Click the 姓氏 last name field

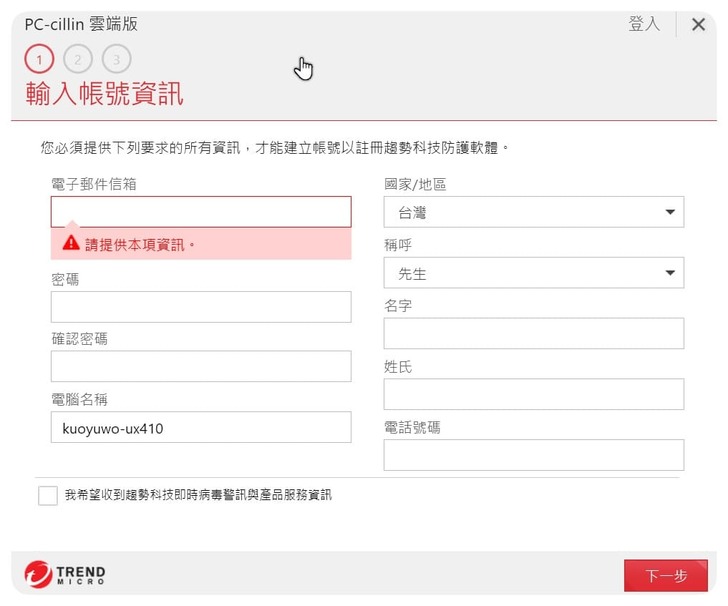click(534, 394)
